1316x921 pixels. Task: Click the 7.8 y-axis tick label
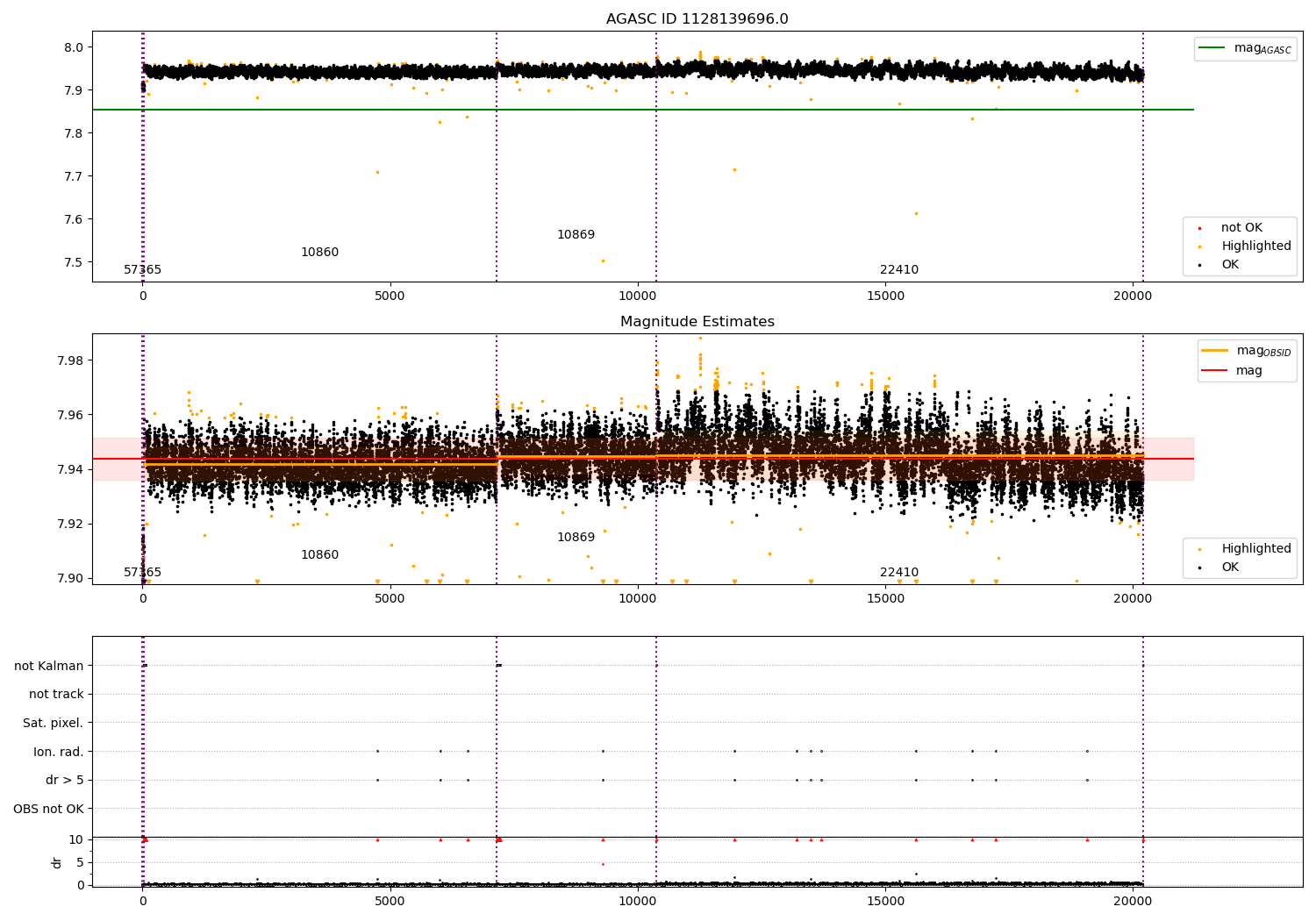coord(75,133)
